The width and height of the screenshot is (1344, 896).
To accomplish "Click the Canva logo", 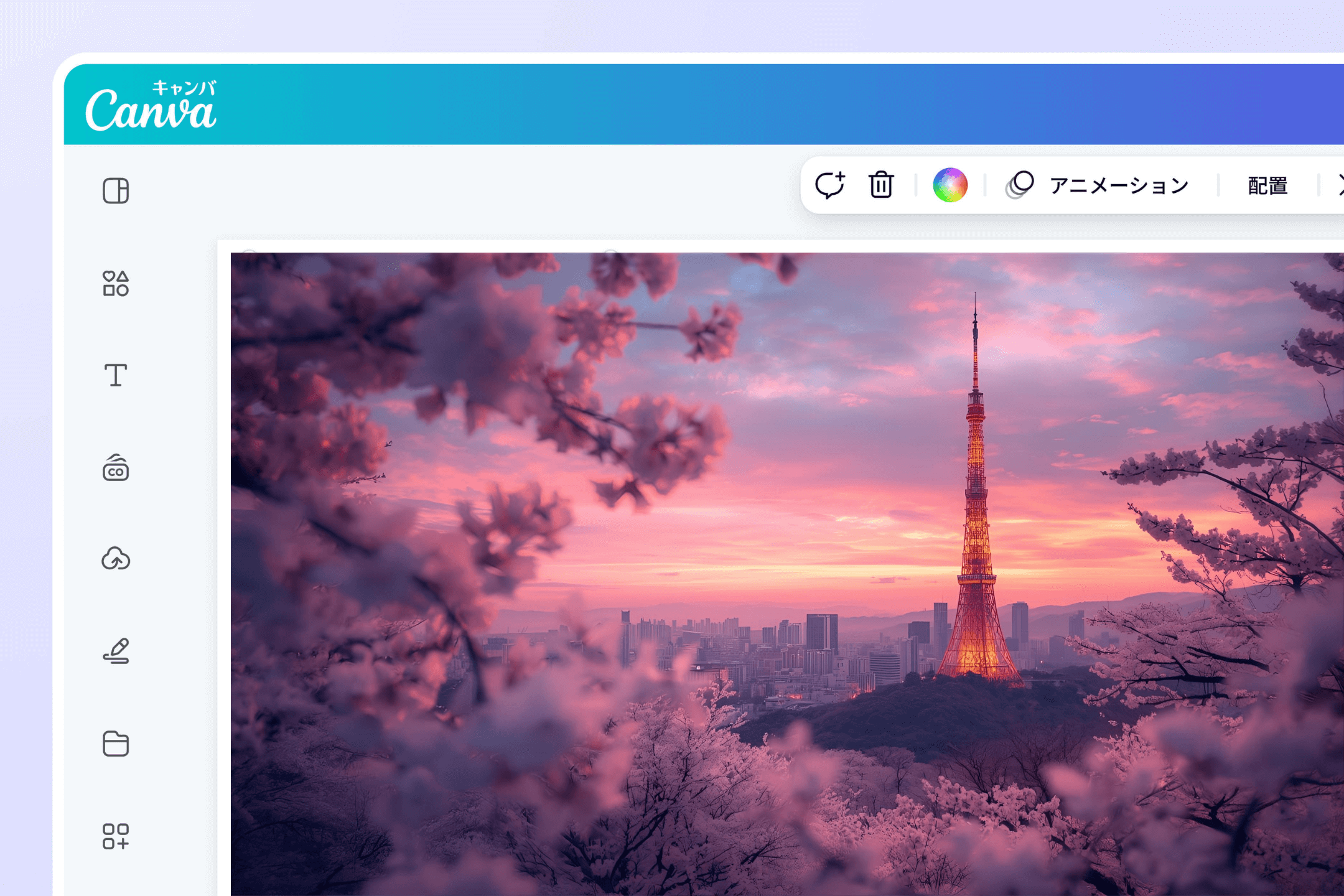I will 150,111.
